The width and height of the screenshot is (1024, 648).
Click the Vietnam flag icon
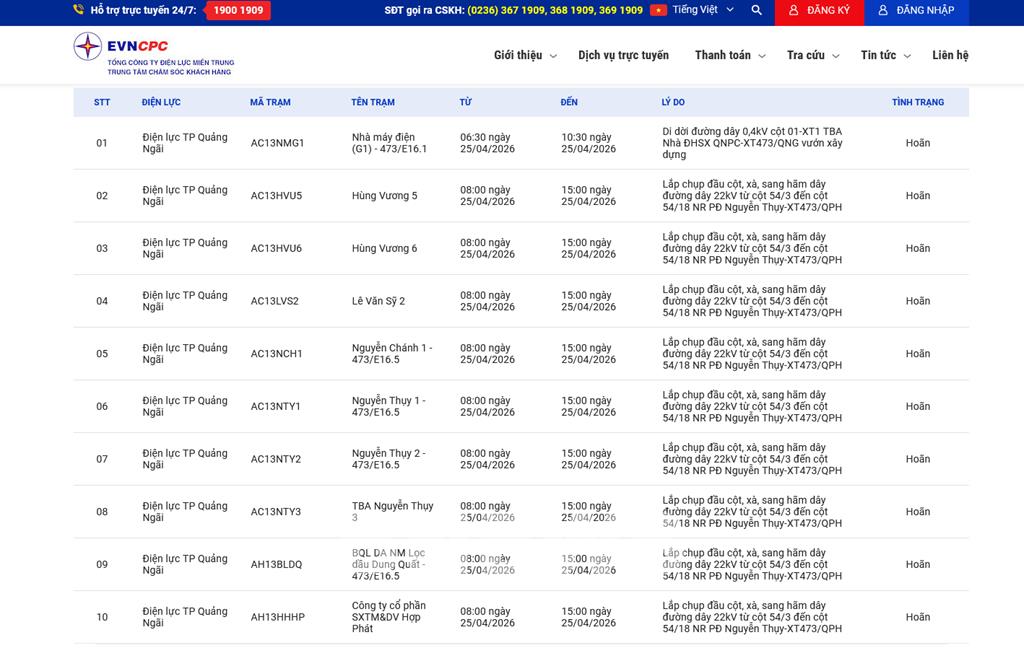[x=658, y=10]
